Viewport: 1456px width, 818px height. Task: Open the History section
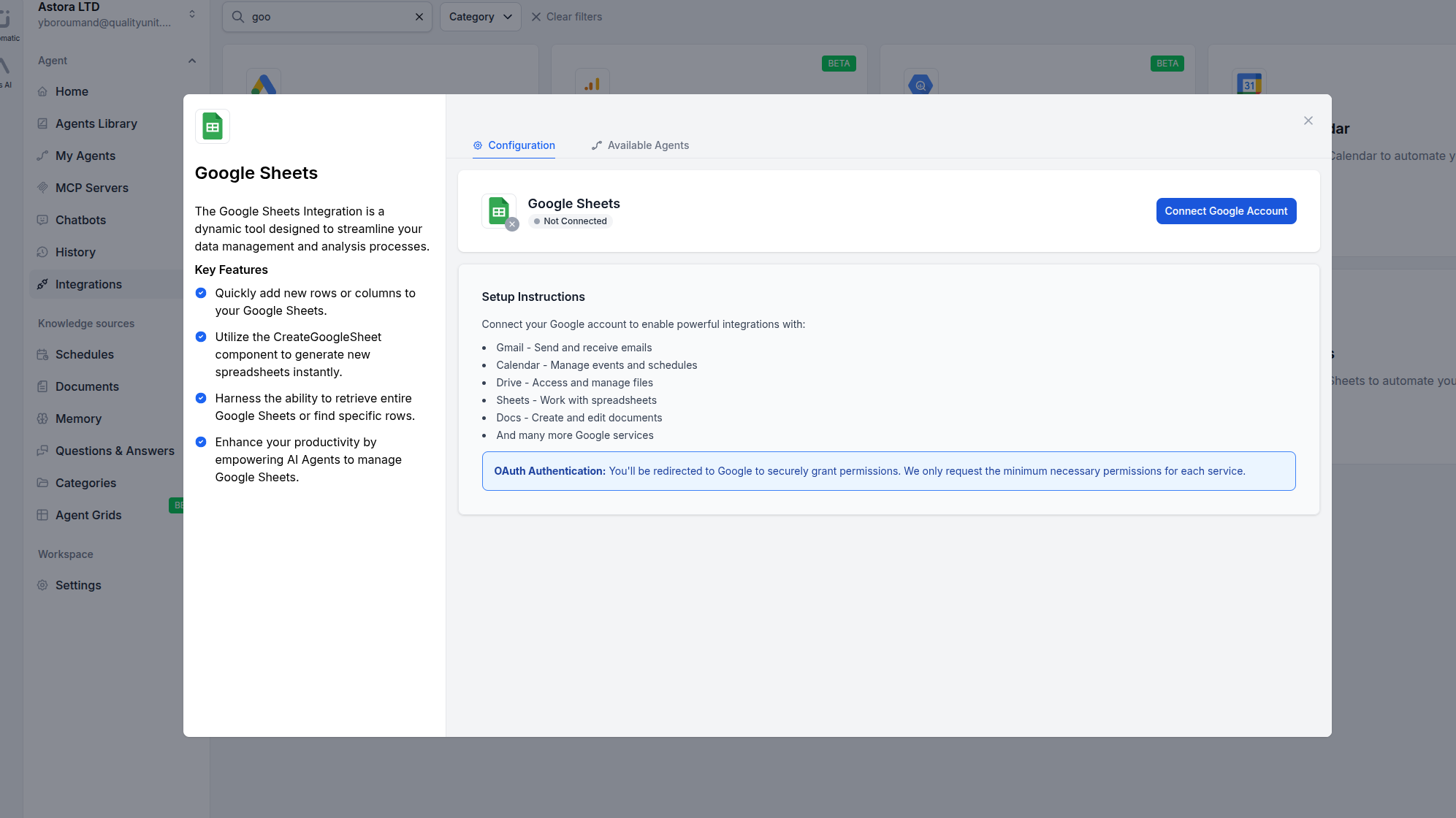(x=75, y=252)
